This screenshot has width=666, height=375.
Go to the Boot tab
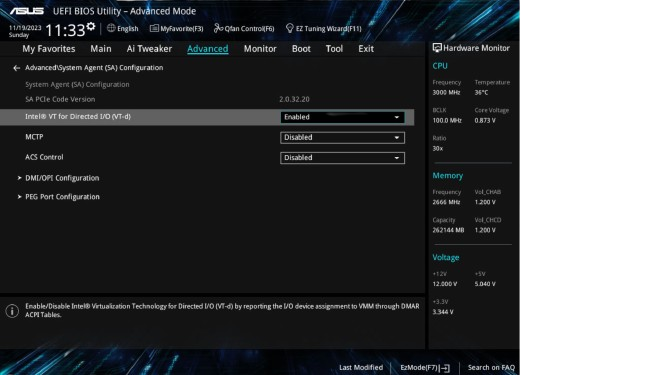(301, 49)
